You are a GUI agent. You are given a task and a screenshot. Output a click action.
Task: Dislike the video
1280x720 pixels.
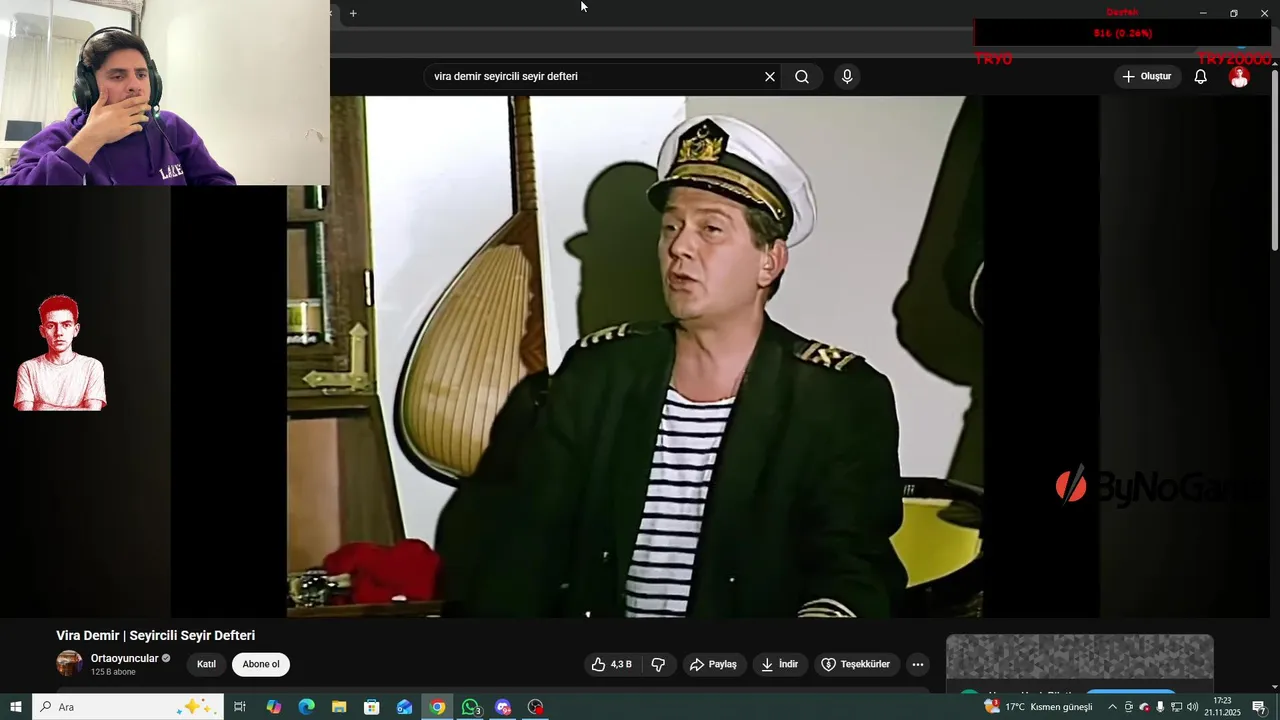[658, 664]
